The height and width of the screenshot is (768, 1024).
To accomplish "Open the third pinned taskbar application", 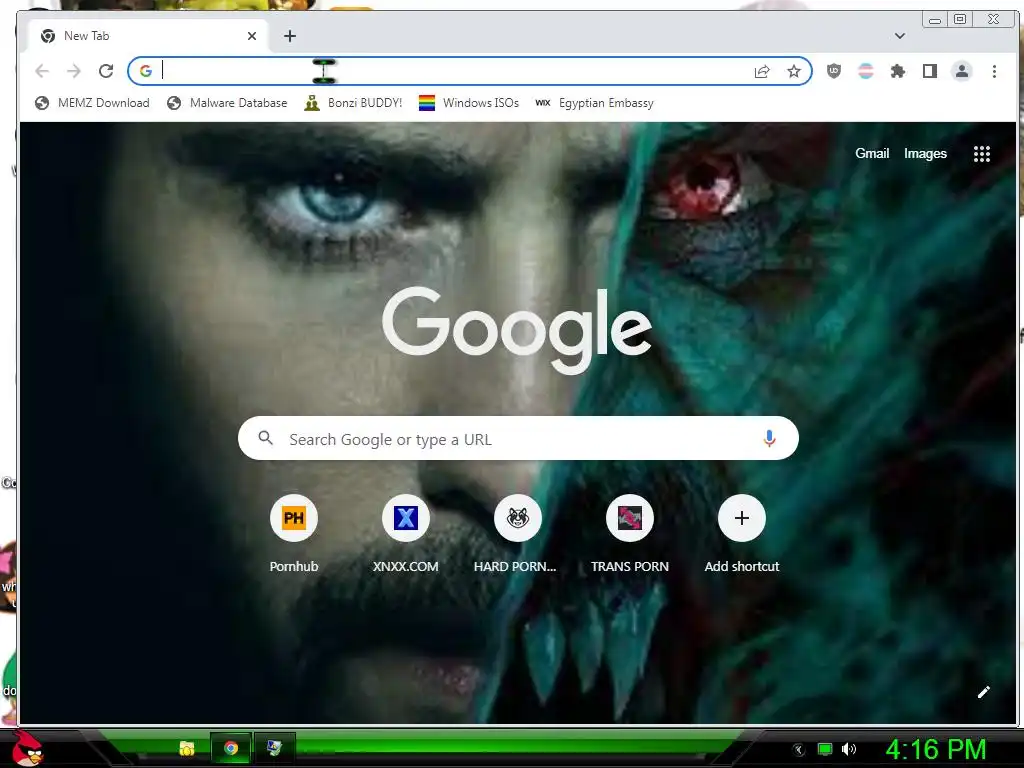I will click(274, 748).
